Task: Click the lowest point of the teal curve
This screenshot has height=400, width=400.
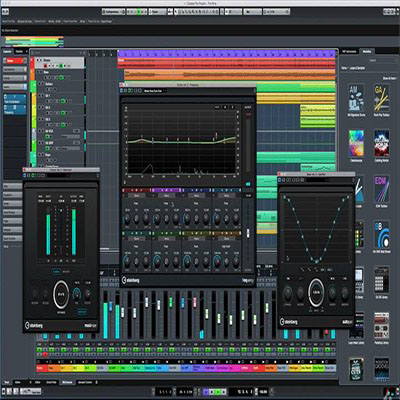Action: coord(316,261)
